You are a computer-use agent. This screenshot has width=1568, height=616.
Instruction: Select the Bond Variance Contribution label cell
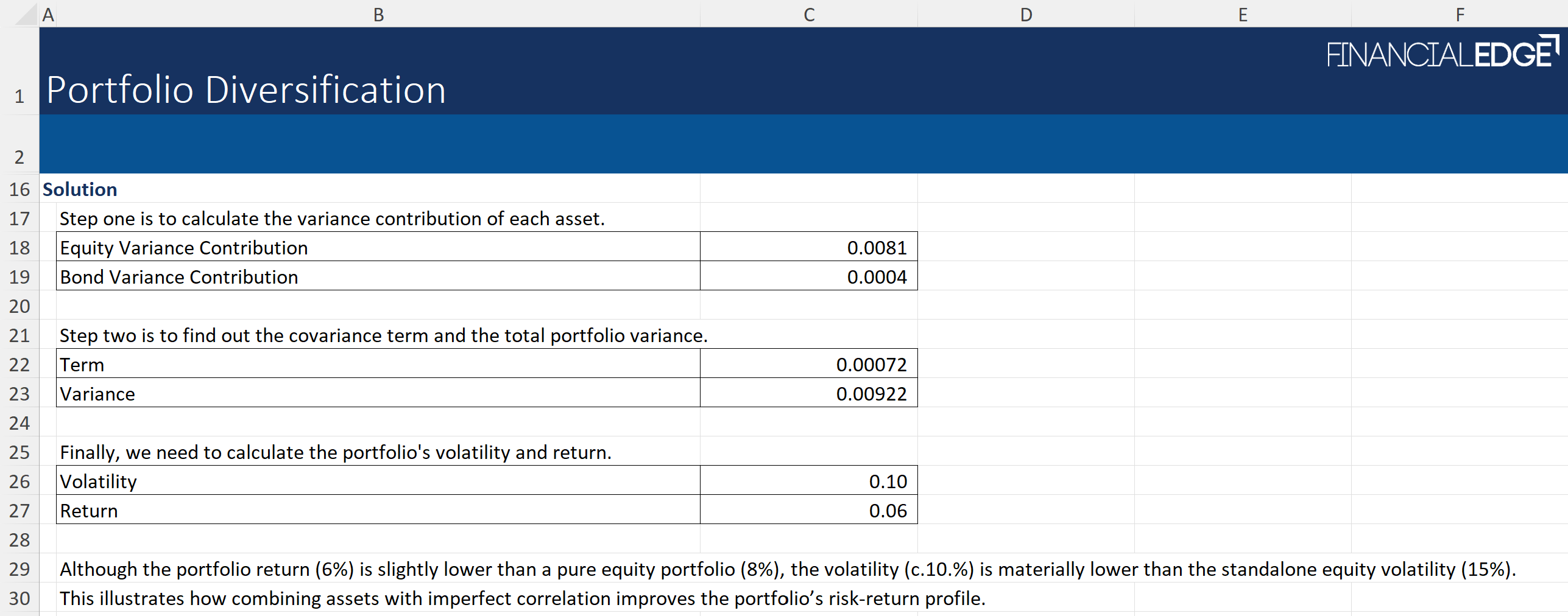point(378,277)
